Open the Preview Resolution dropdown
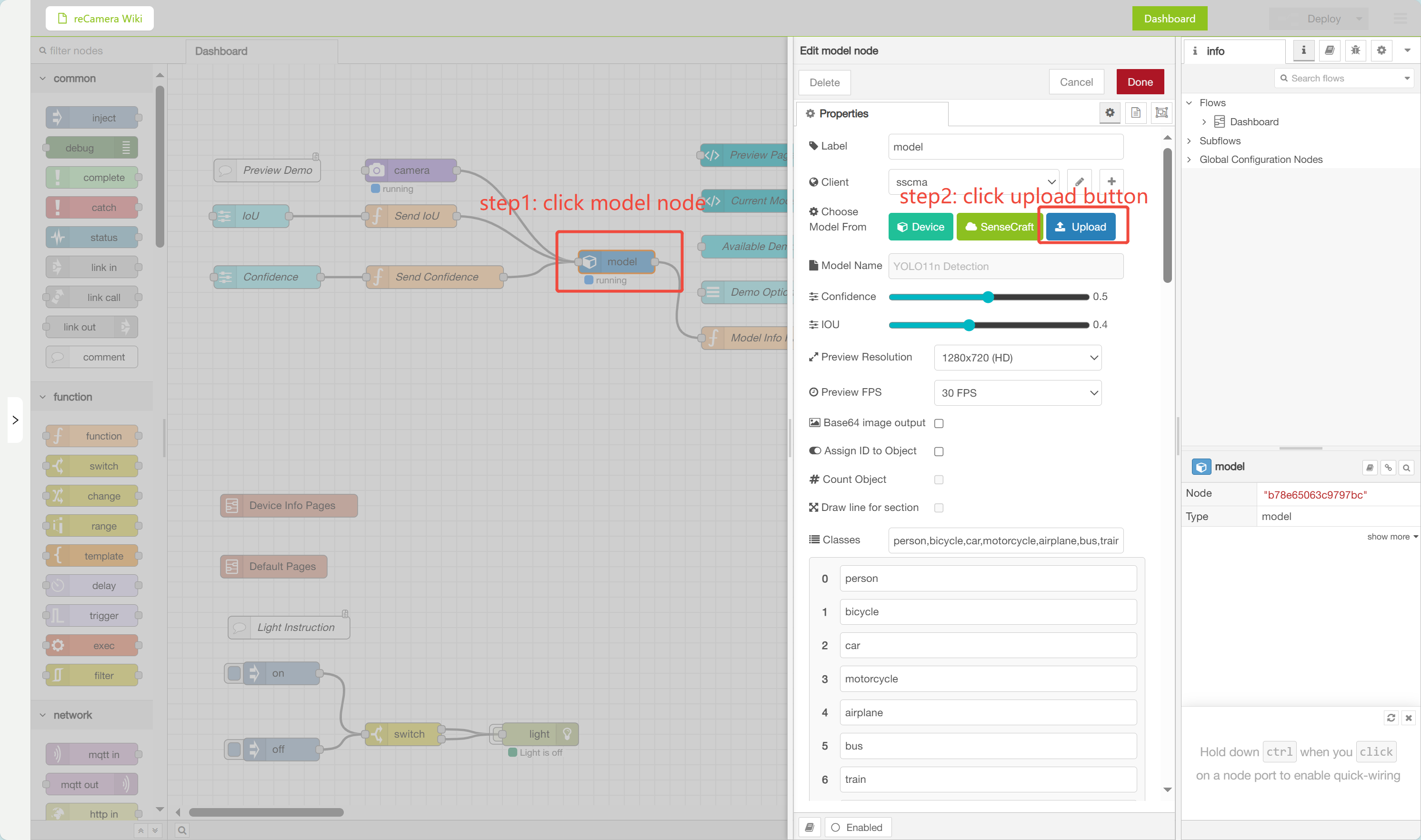The height and width of the screenshot is (840, 1421). point(1018,358)
